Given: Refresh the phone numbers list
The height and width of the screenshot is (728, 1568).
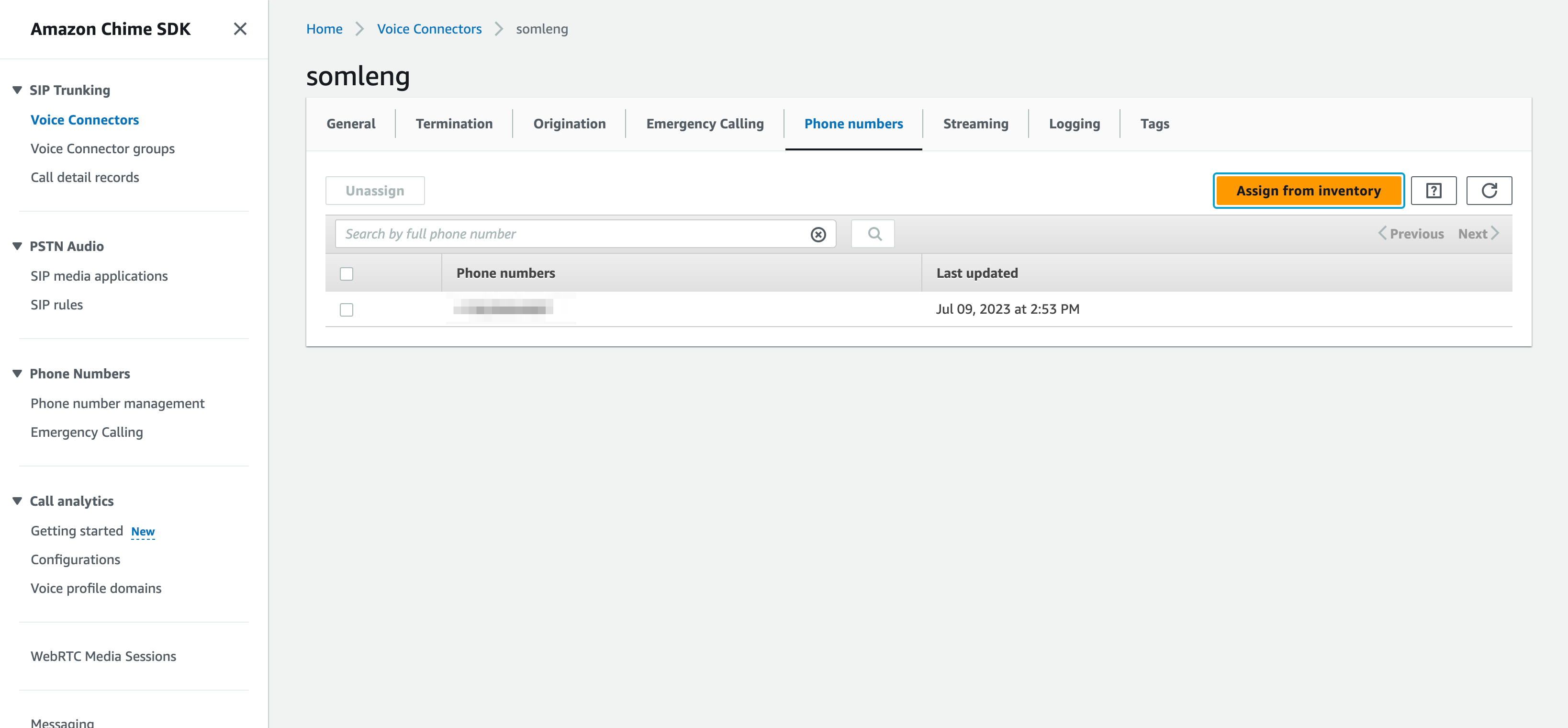Looking at the screenshot, I should point(1489,191).
